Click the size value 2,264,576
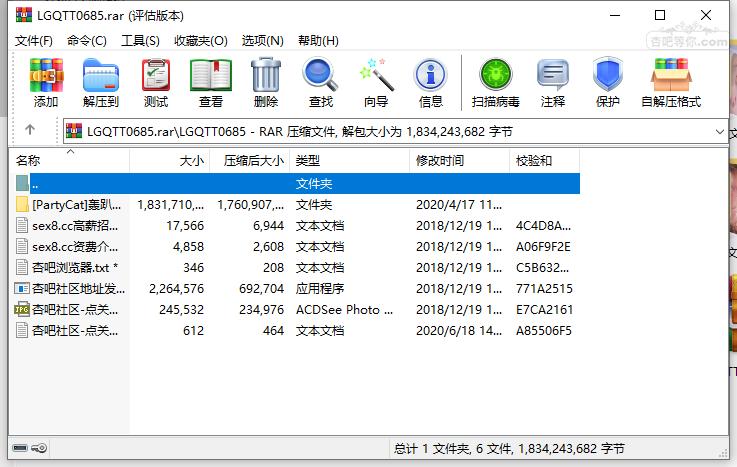Viewport: 737px width, 467px height. click(177, 288)
